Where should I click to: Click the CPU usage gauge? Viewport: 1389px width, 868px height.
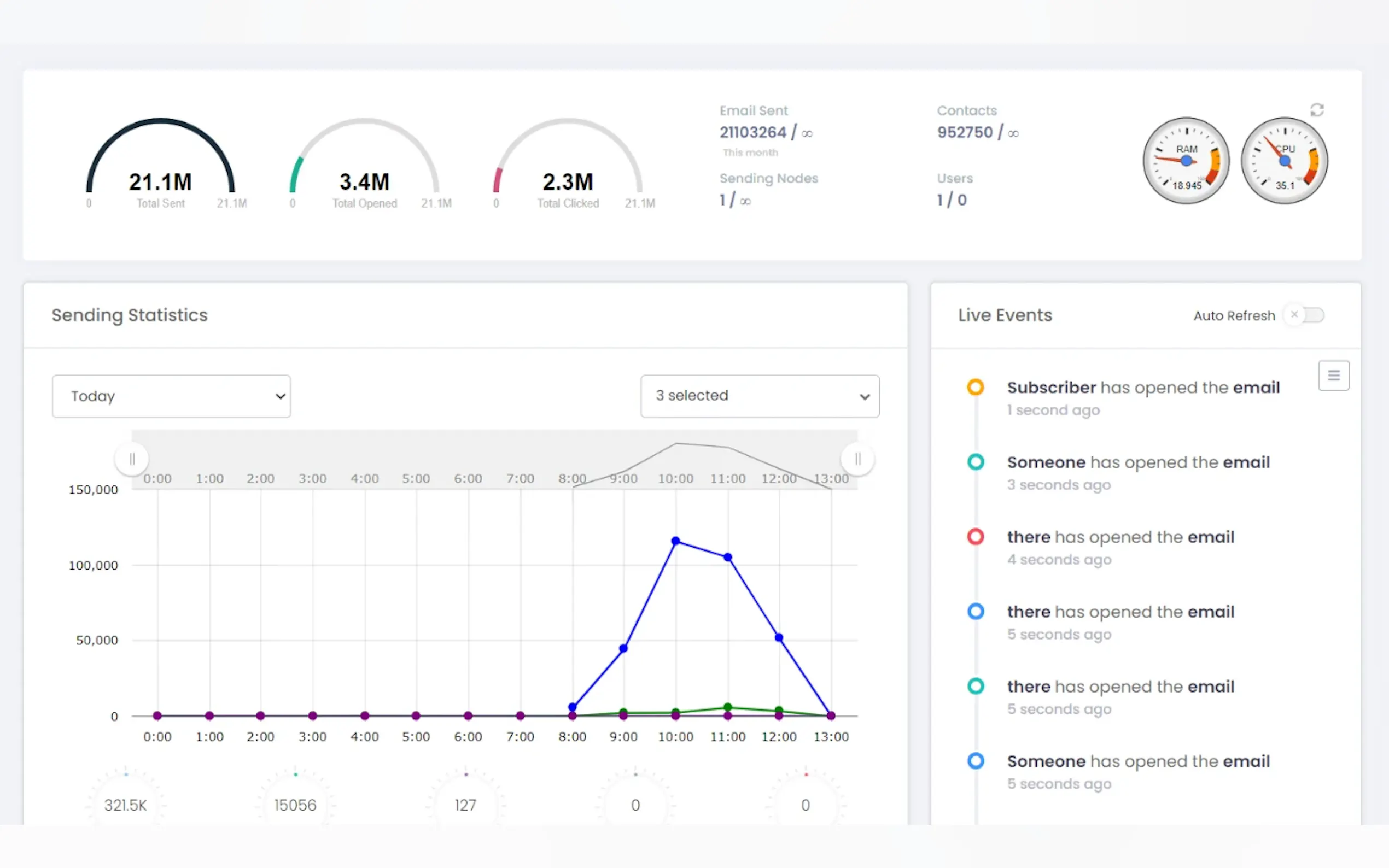pos(1284,161)
